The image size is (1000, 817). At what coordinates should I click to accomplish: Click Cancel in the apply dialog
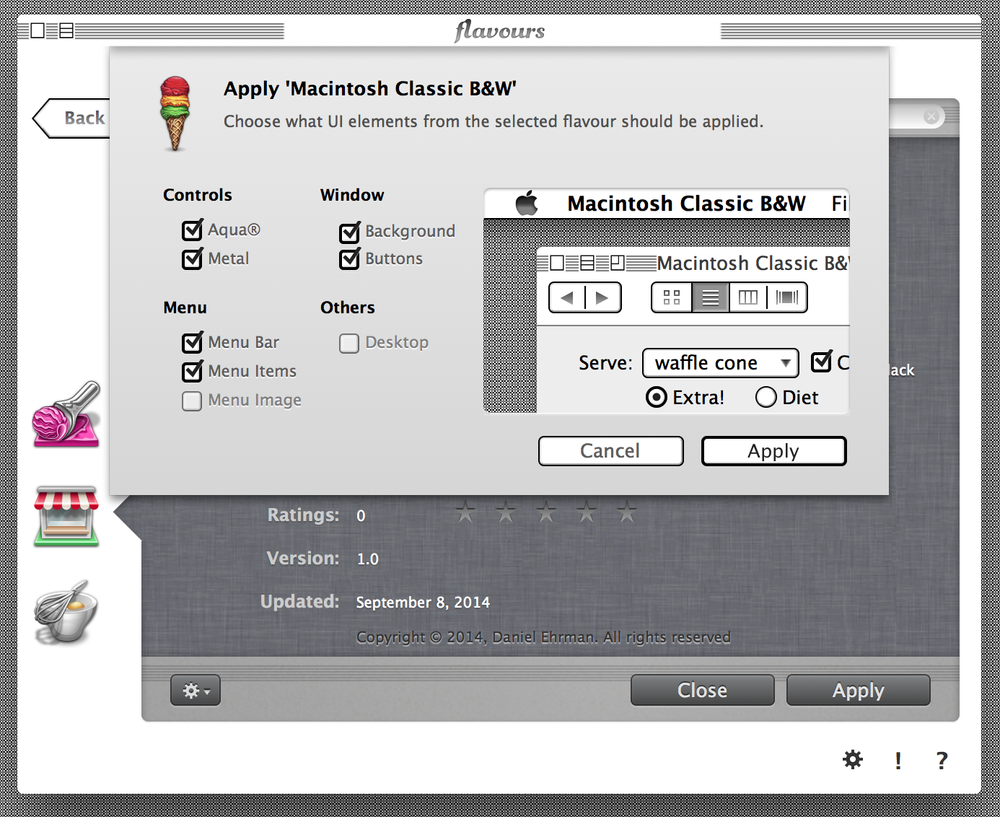coord(610,451)
